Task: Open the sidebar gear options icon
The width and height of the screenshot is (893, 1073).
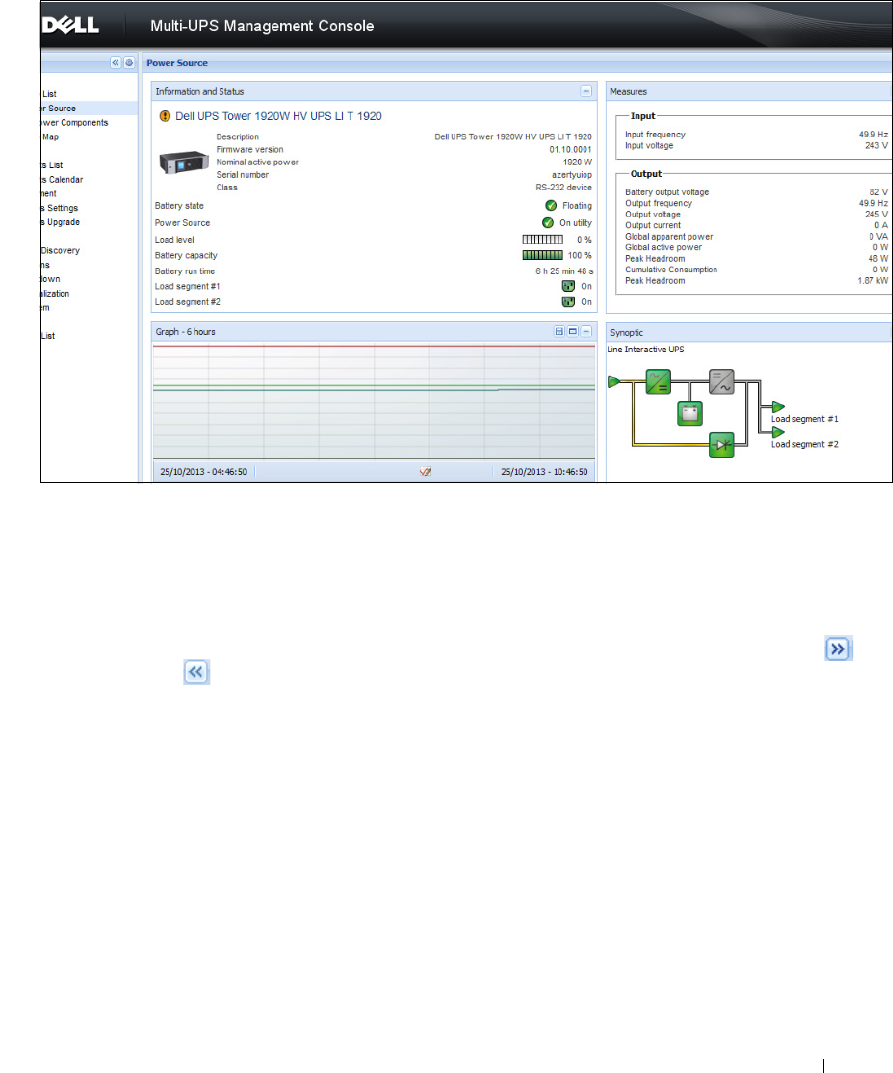Action: pyautogui.click(x=129, y=62)
